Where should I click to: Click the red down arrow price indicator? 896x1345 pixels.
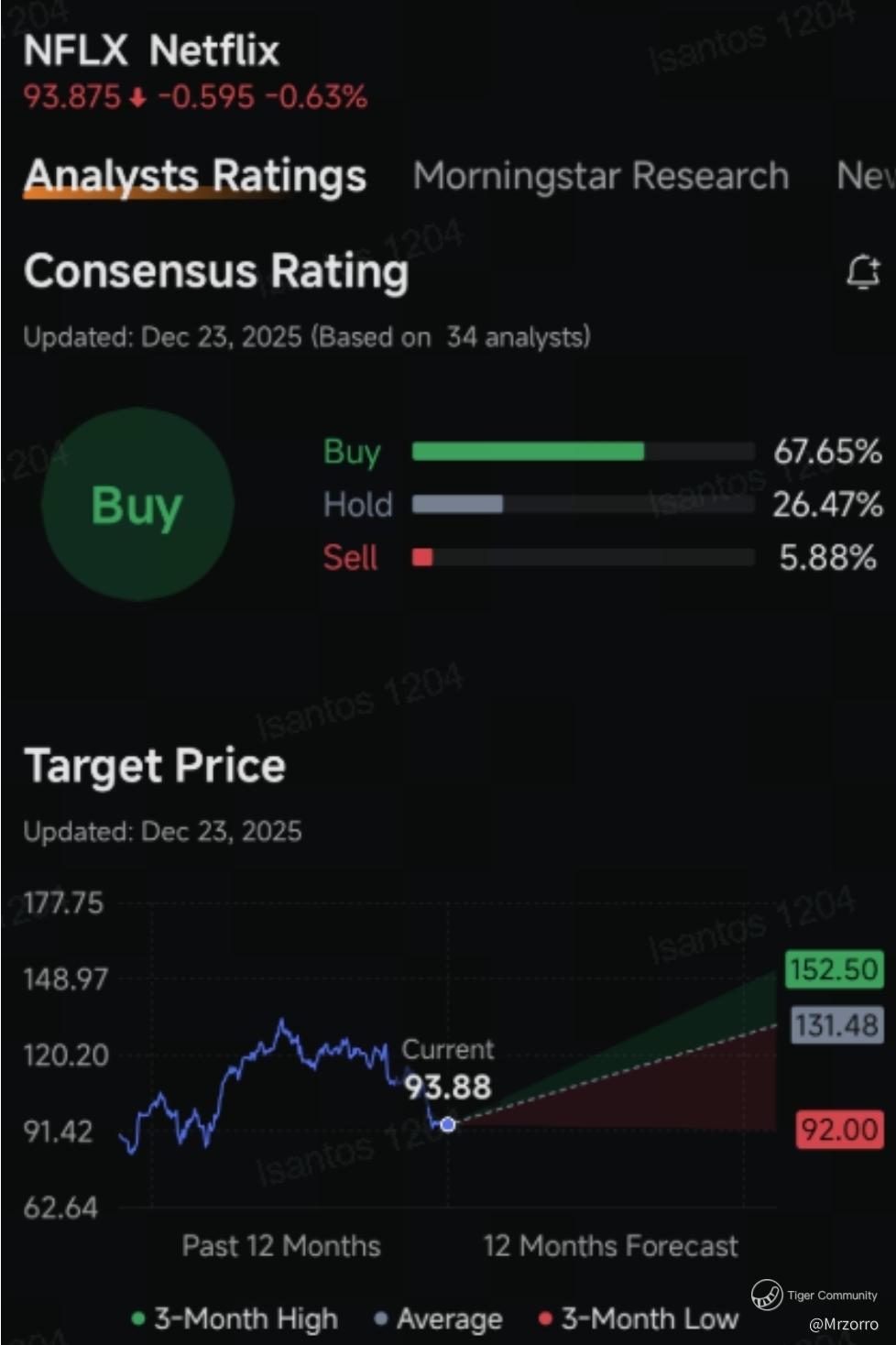pyautogui.click(x=137, y=97)
